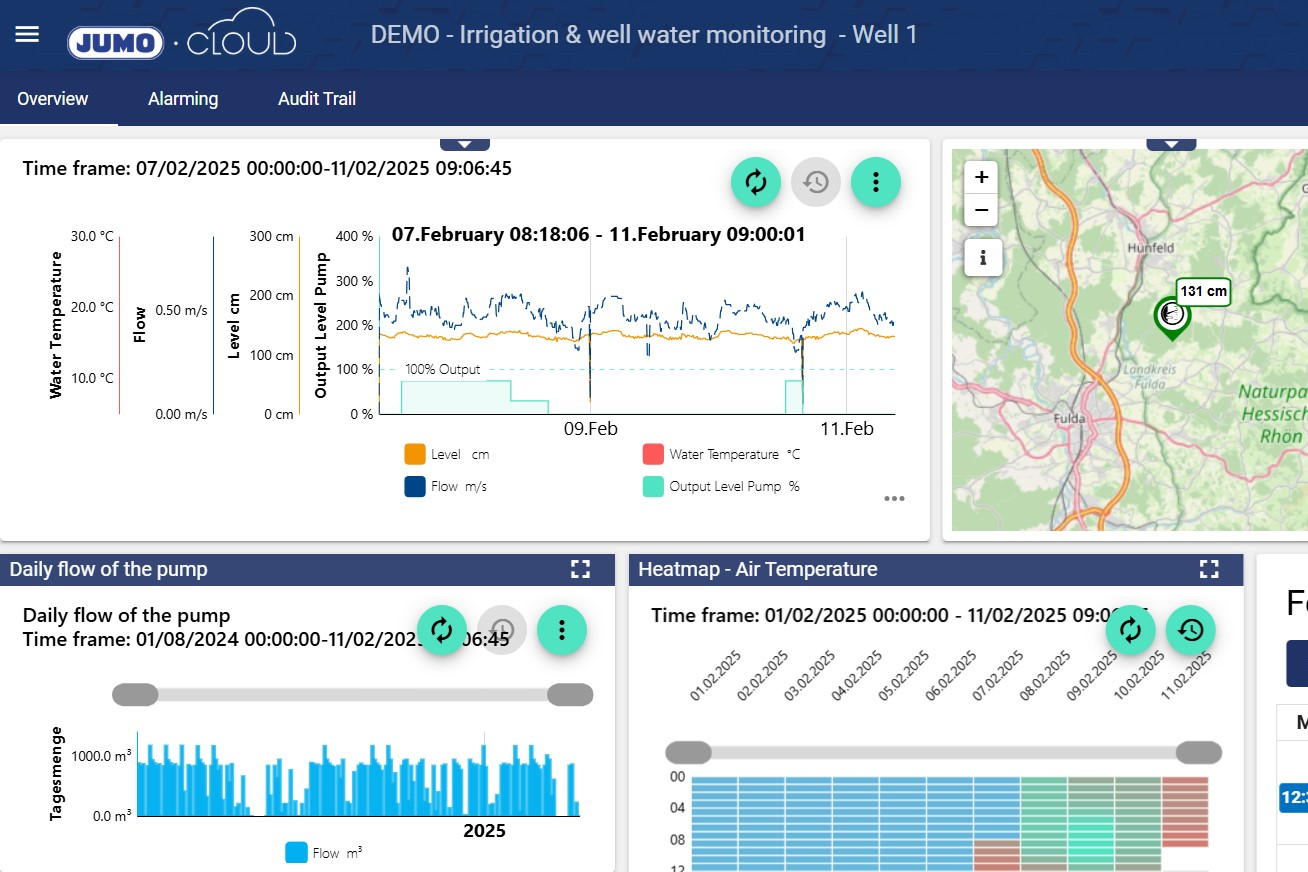Click map info button

tap(982, 258)
